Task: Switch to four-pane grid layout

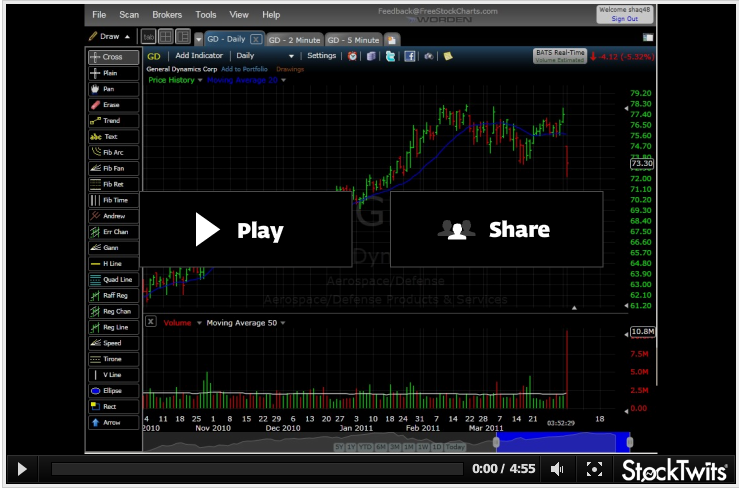Action: [x=165, y=37]
